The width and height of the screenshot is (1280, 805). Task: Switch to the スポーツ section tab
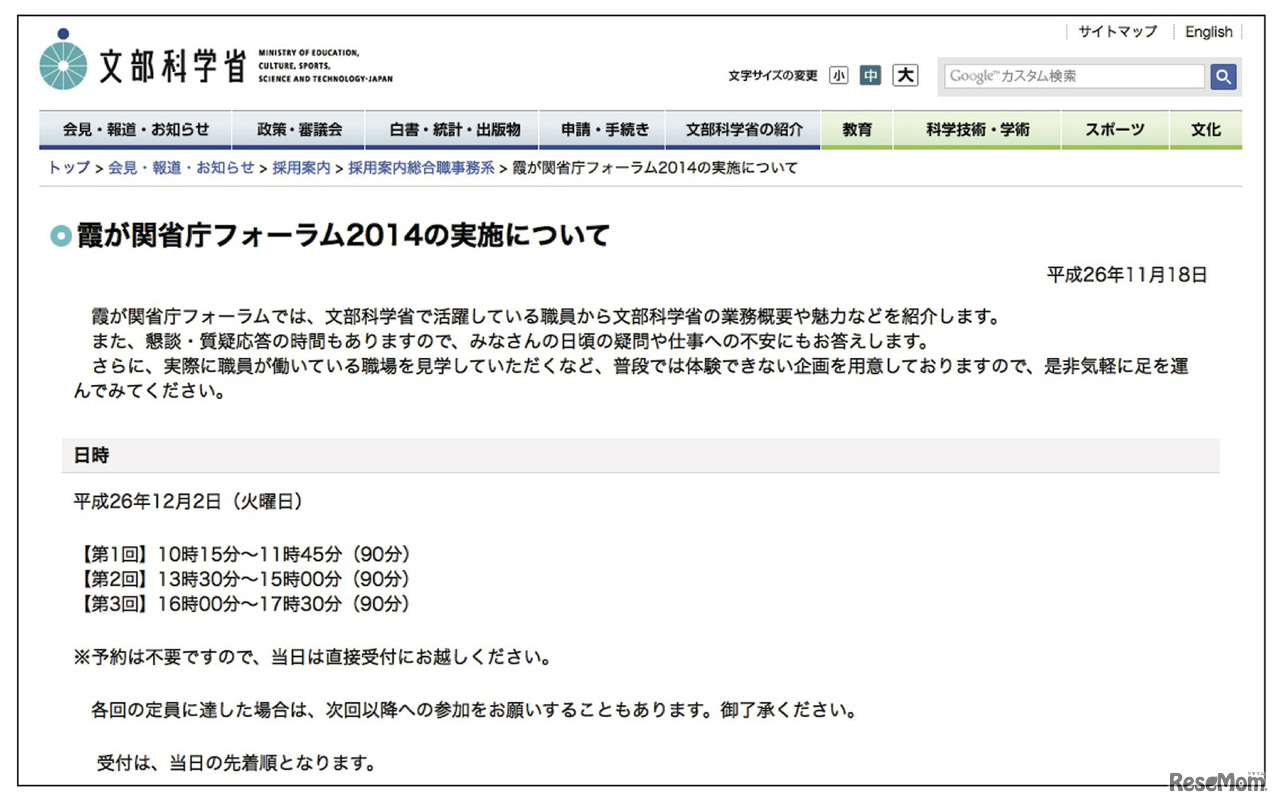tap(1113, 129)
